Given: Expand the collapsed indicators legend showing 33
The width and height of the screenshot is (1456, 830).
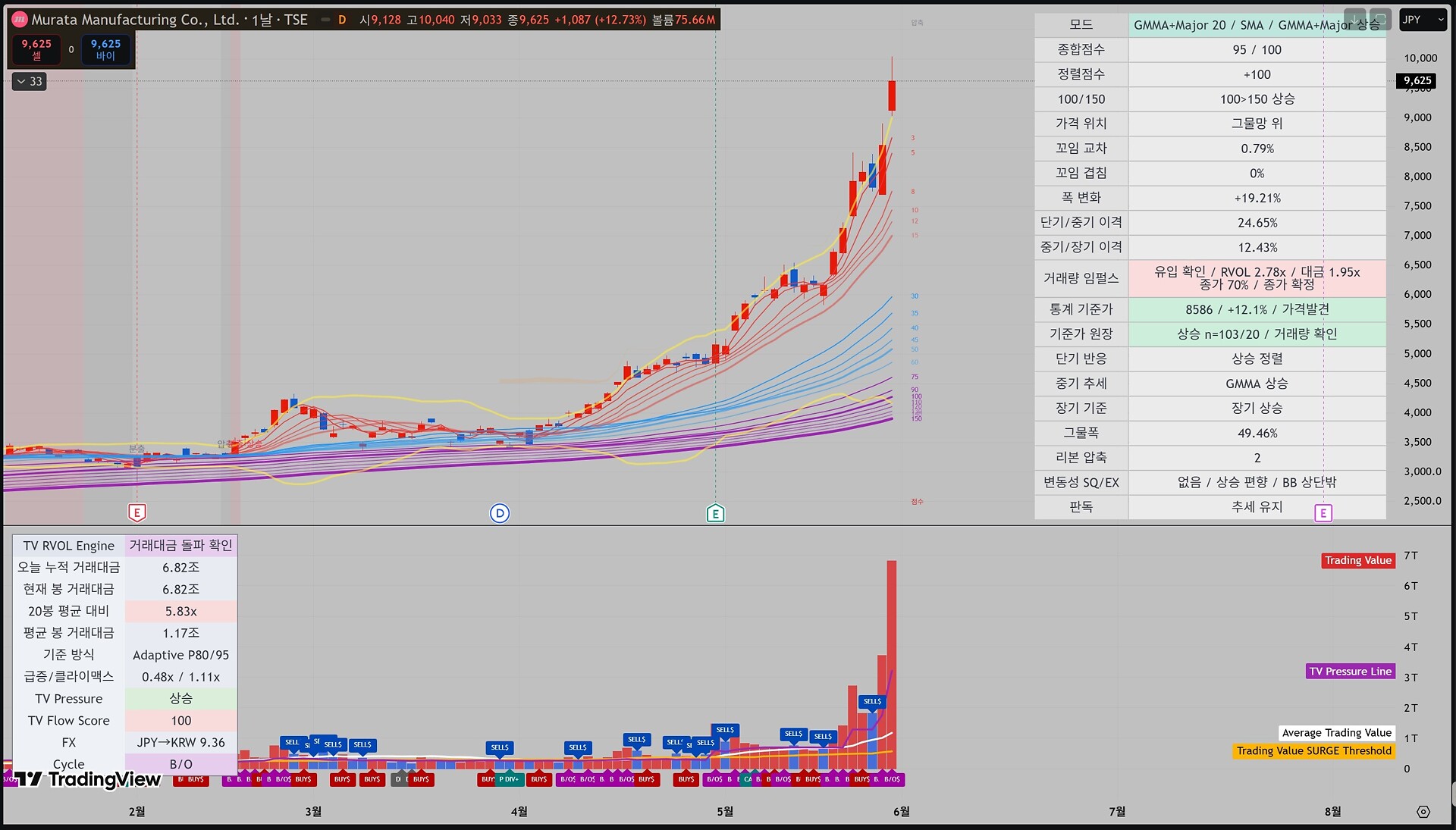Looking at the screenshot, I should point(30,81).
